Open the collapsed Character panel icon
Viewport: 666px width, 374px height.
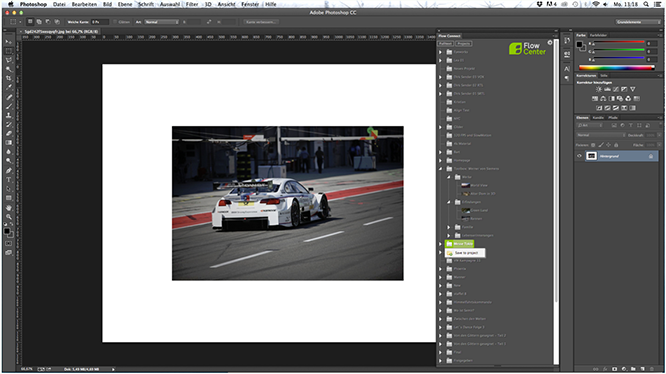click(x=567, y=69)
